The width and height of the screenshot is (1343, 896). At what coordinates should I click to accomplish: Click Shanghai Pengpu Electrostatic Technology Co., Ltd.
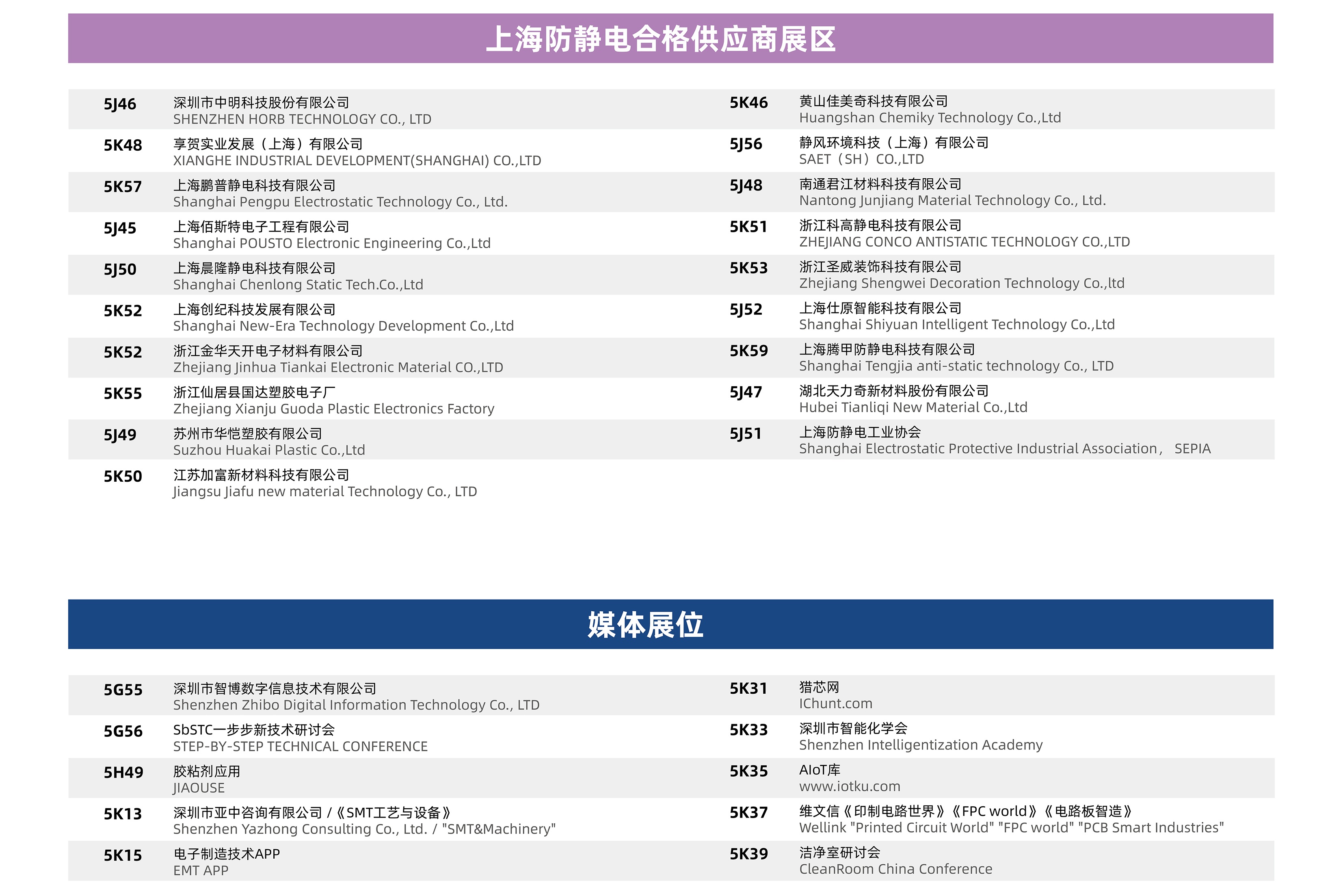pos(340,202)
